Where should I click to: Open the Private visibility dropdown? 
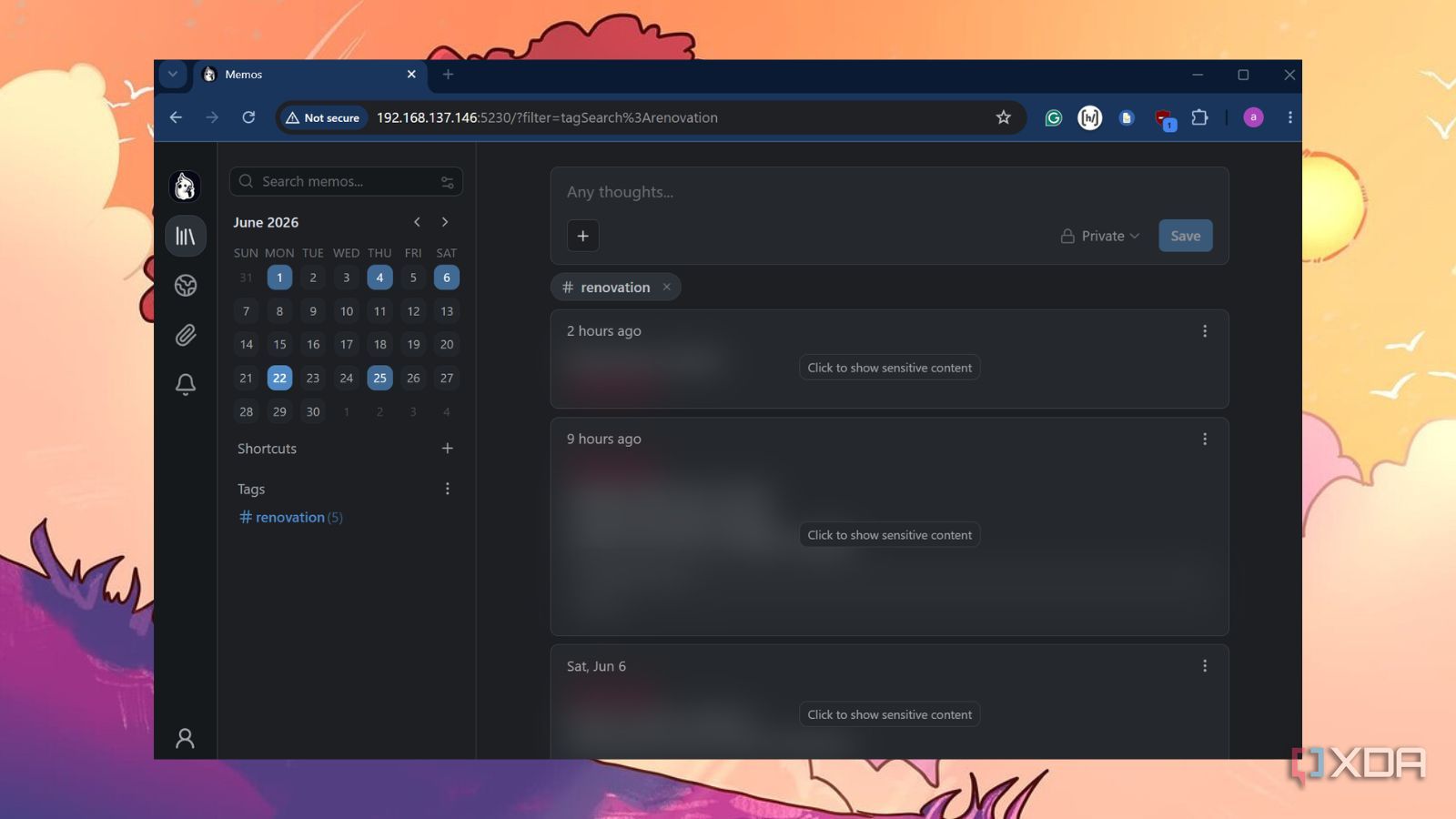(1100, 236)
